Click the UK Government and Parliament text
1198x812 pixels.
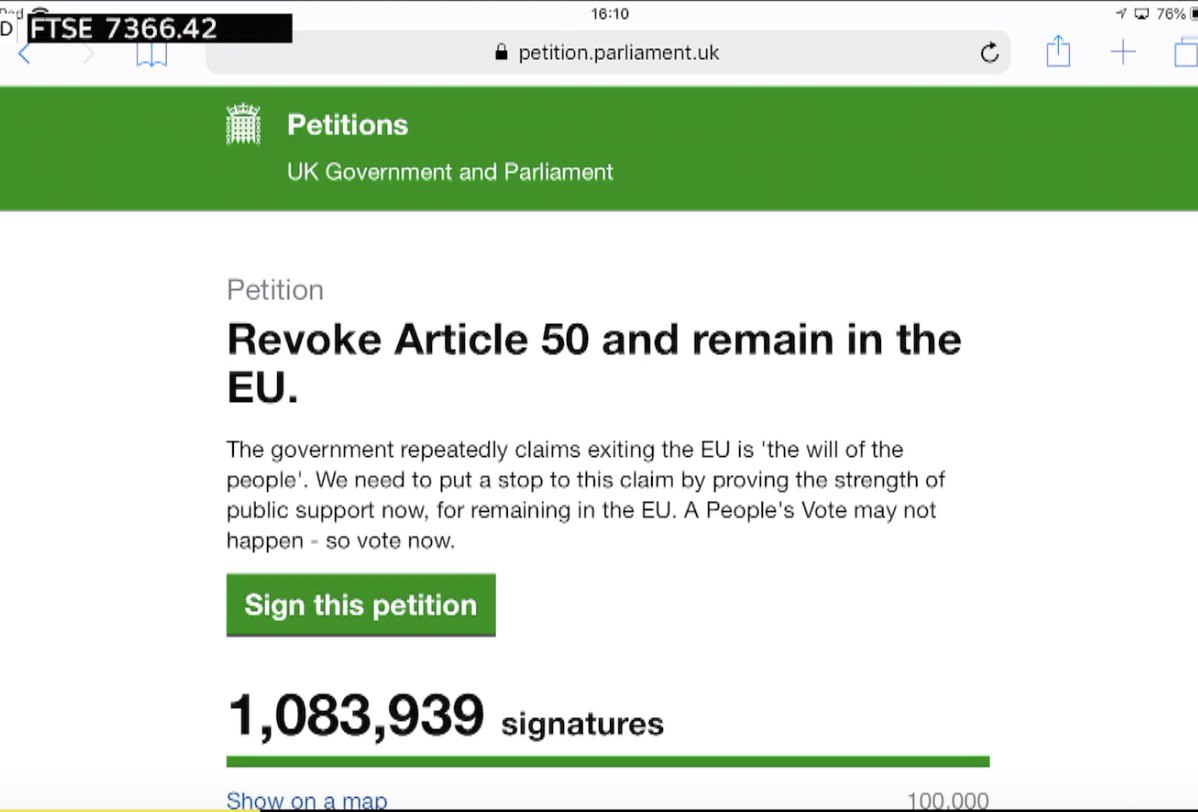coord(450,172)
